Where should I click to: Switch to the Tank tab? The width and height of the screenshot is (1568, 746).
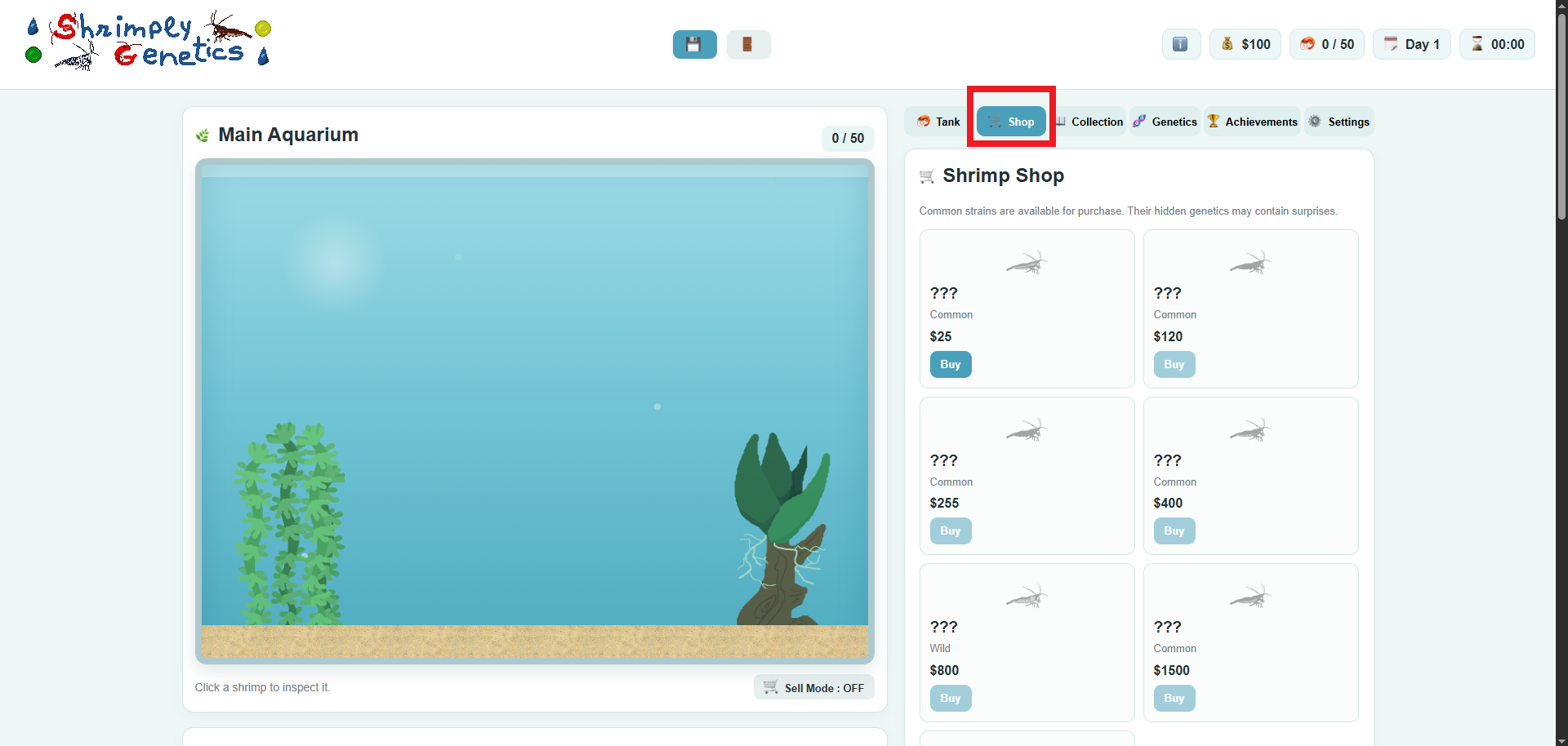pyautogui.click(x=938, y=122)
